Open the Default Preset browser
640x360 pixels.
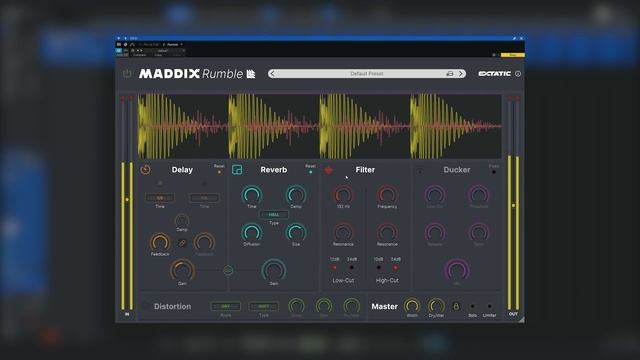[367, 73]
